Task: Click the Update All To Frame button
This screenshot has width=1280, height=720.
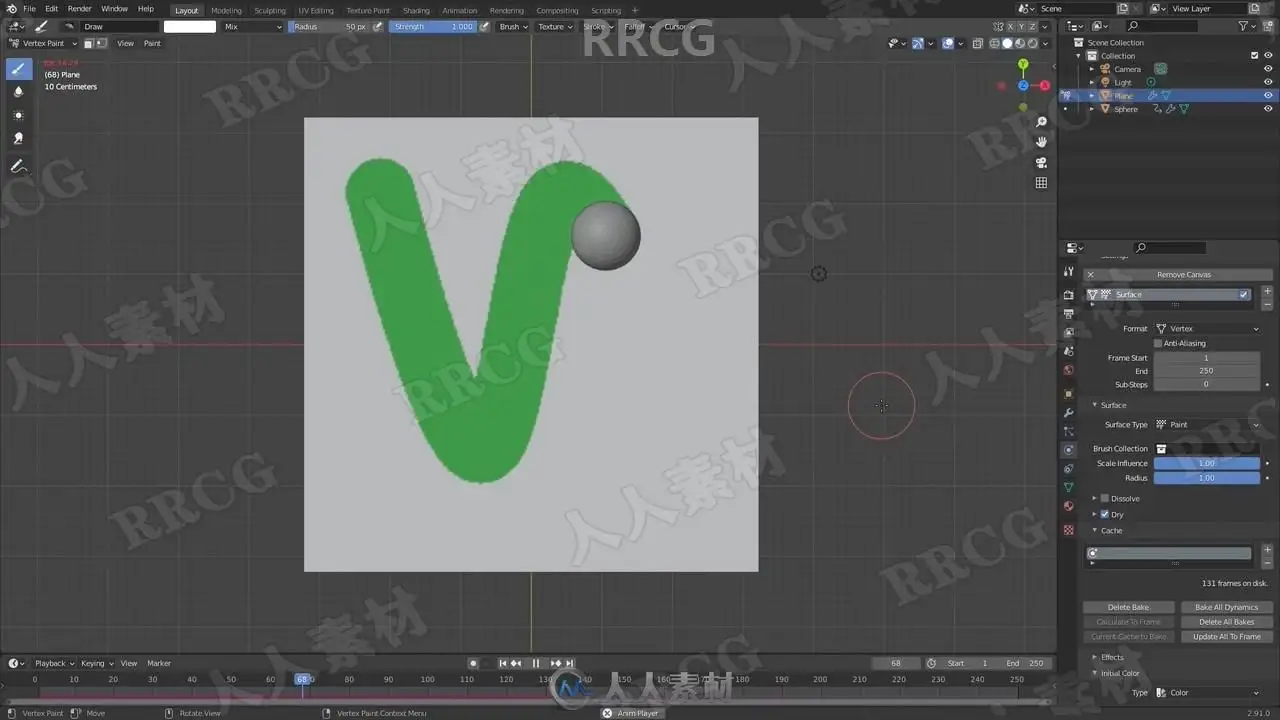Action: pyautogui.click(x=1227, y=636)
